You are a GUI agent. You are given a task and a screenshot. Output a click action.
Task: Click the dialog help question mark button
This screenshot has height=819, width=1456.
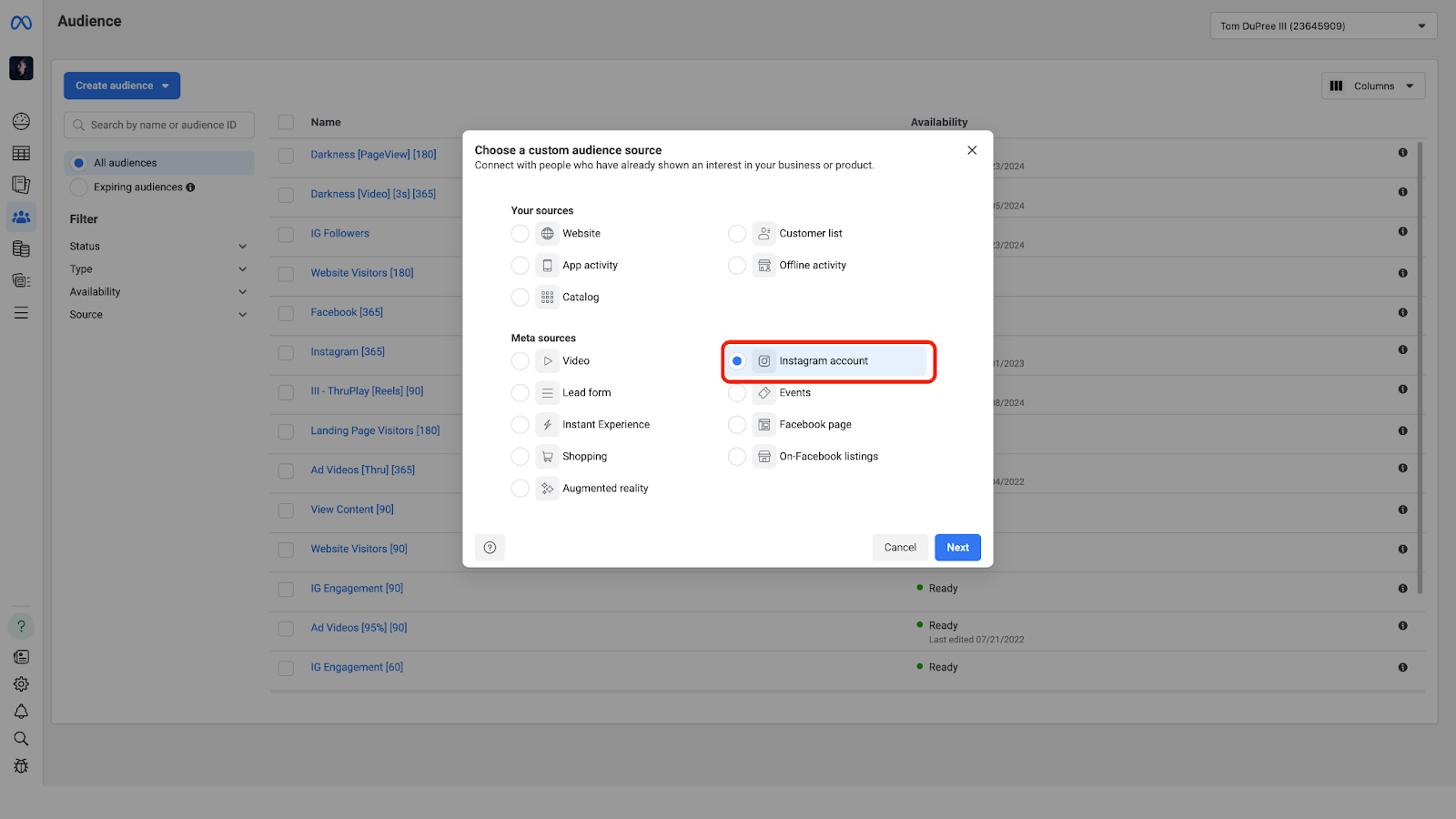(490, 548)
